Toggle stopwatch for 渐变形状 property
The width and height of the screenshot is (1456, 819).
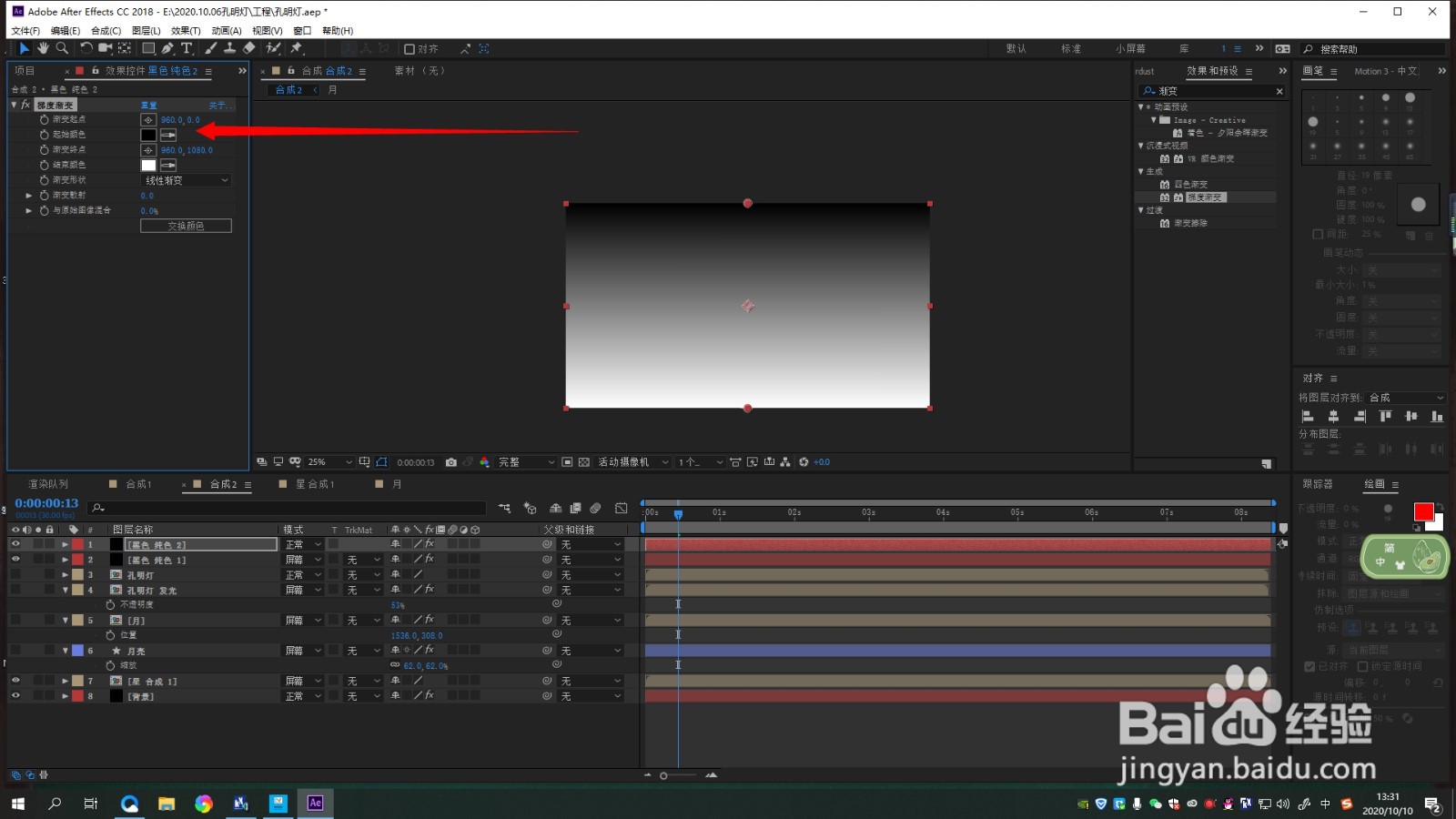[44, 180]
